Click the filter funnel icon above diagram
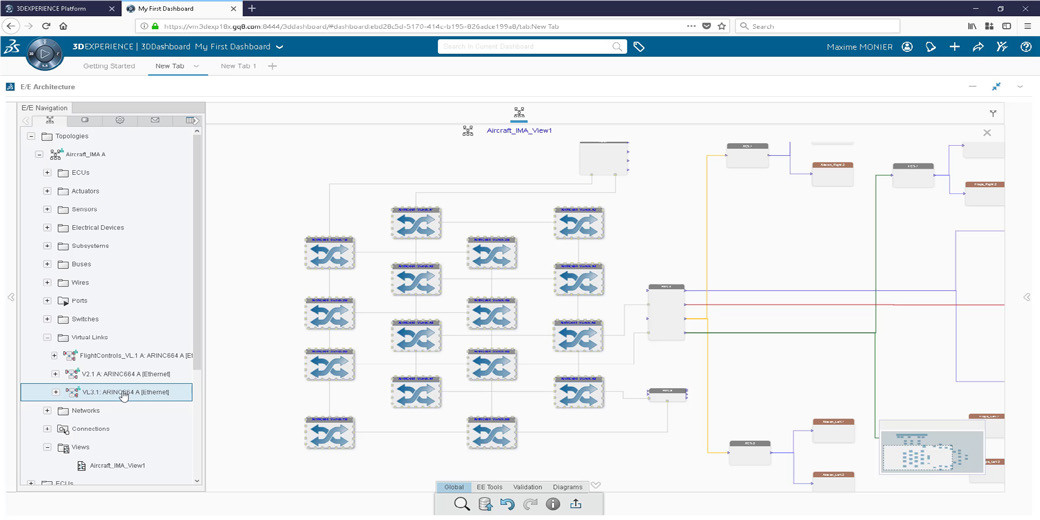This screenshot has width=1040, height=520. coord(992,113)
